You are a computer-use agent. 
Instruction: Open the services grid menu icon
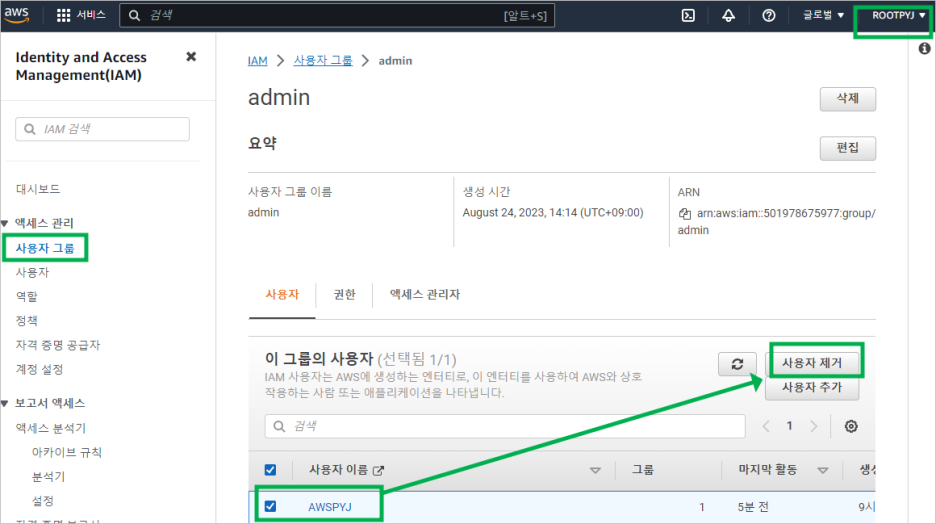click(x=63, y=16)
